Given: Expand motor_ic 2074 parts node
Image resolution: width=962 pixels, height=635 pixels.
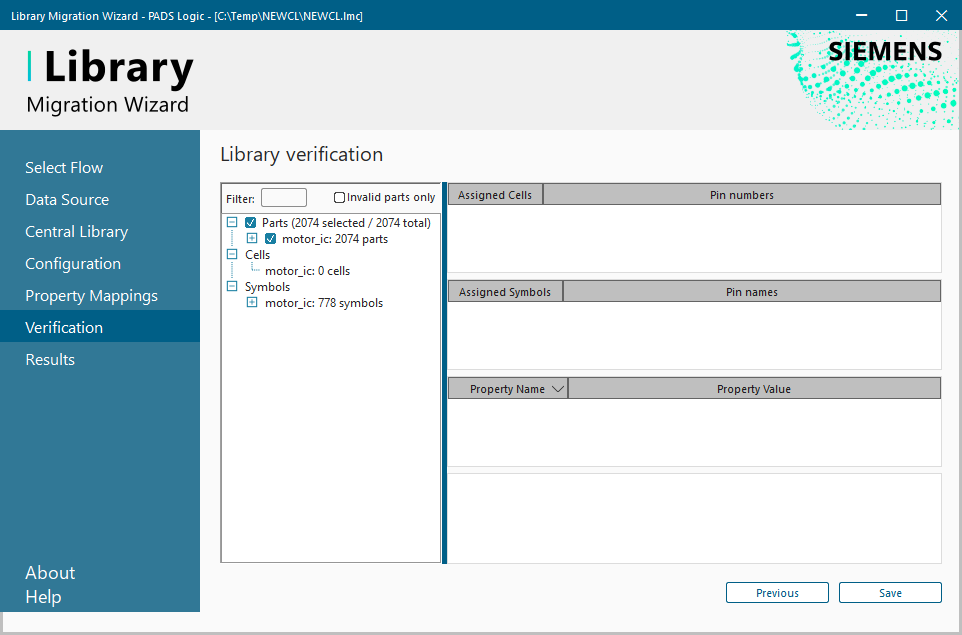Looking at the screenshot, I should pos(252,239).
